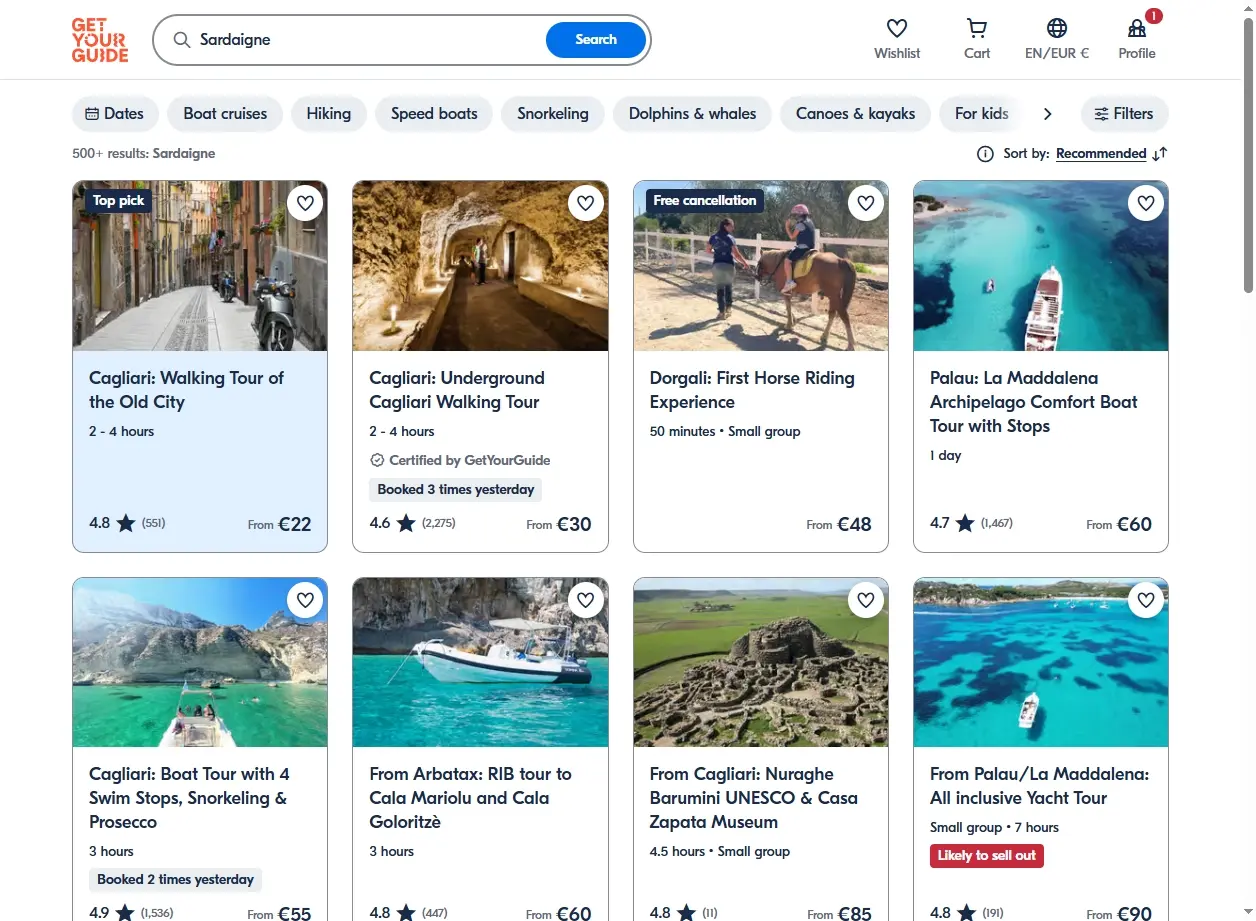Image resolution: width=1256 pixels, height=921 pixels.
Task: Wishlist the Cagliari Old City walking tour
Action: pyautogui.click(x=306, y=204)
